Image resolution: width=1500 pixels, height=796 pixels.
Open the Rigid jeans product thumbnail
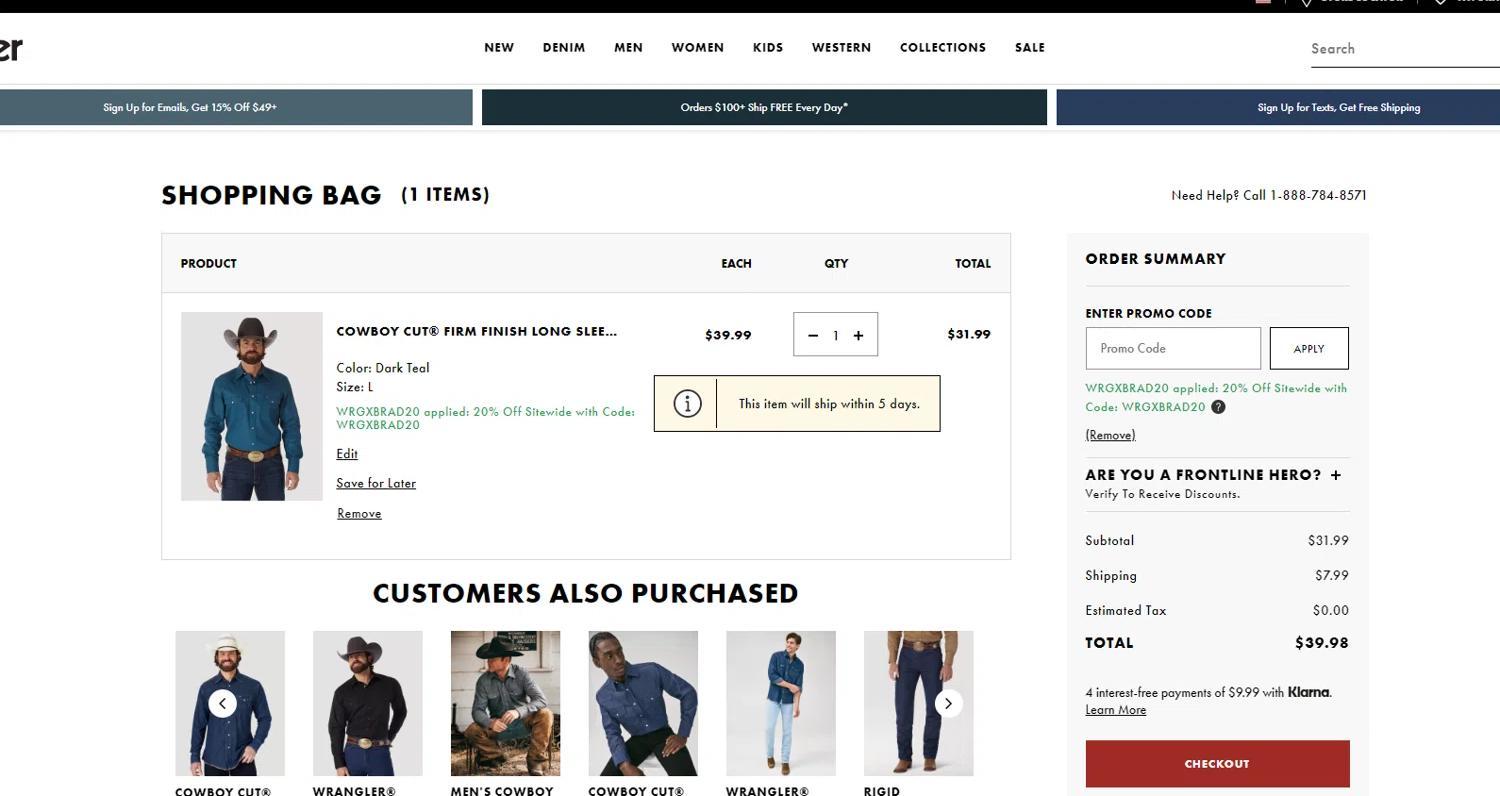[918, 703]
